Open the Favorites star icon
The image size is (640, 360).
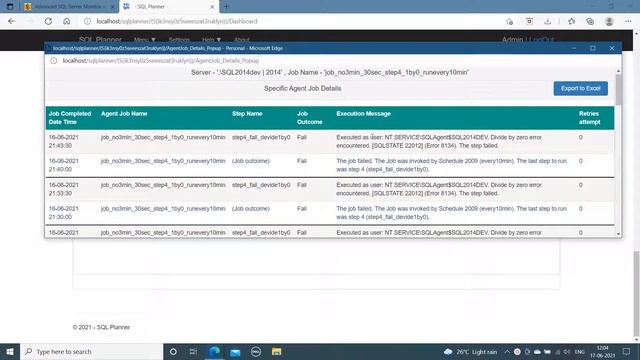(x=571, y=21)
